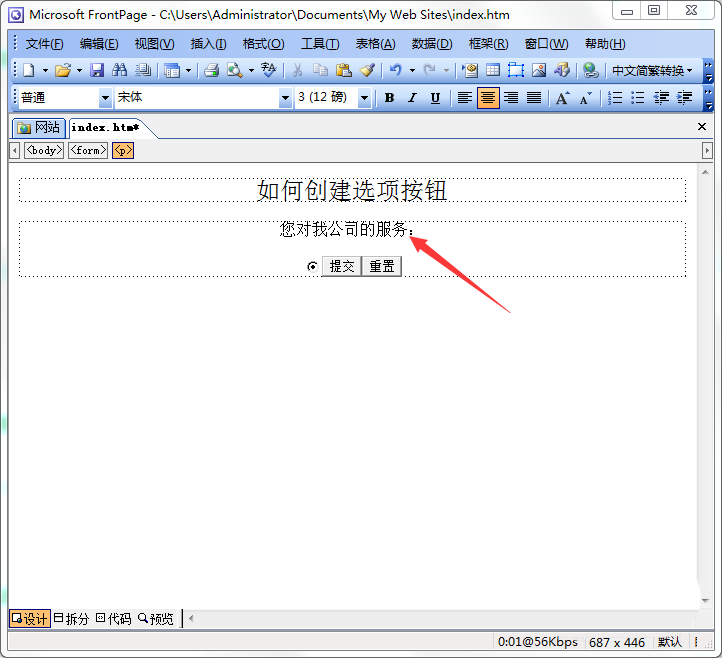This screenshot has width=722, height=658.
Task: Click the Insert Hyperlink globe icon
Action: (591, 70)
